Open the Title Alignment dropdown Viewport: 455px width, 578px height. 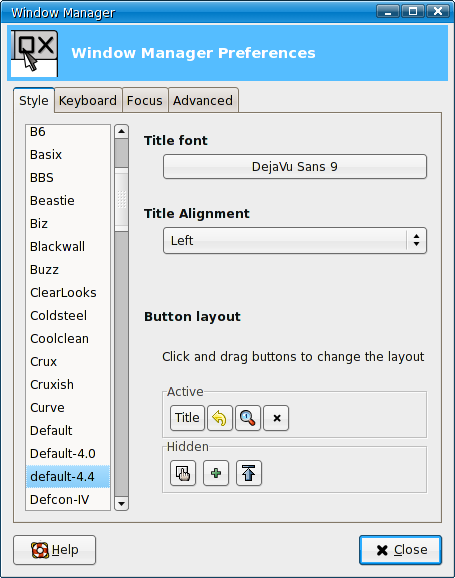[295, 240]
